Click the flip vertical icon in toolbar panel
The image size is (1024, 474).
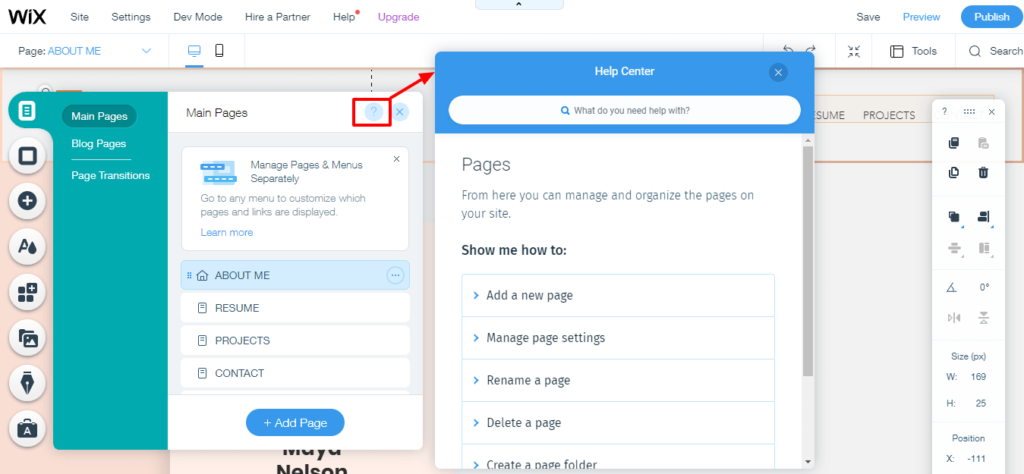[984, 318]
